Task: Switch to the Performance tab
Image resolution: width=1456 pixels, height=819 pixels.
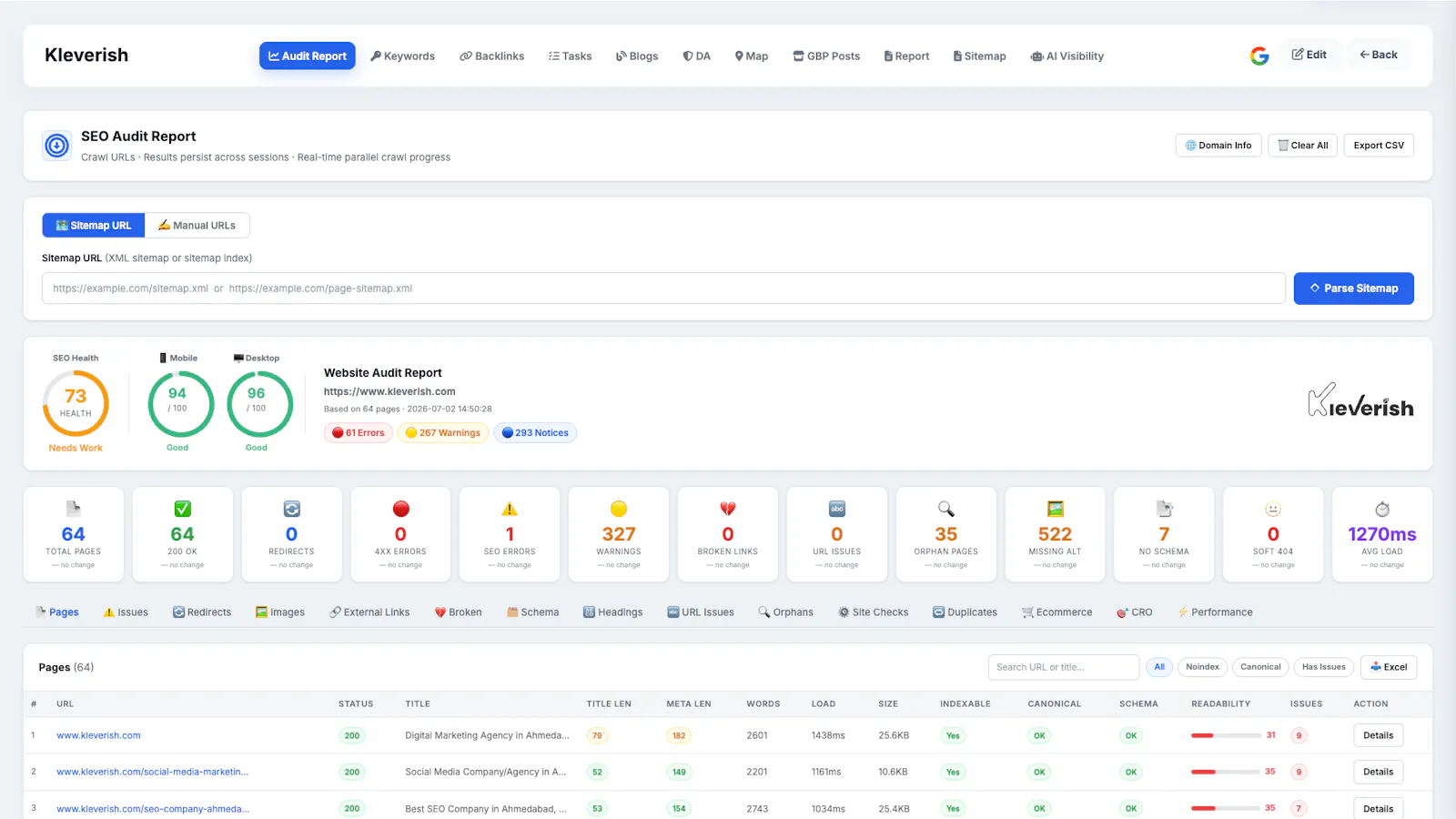Action: (x=1215, y=612)
